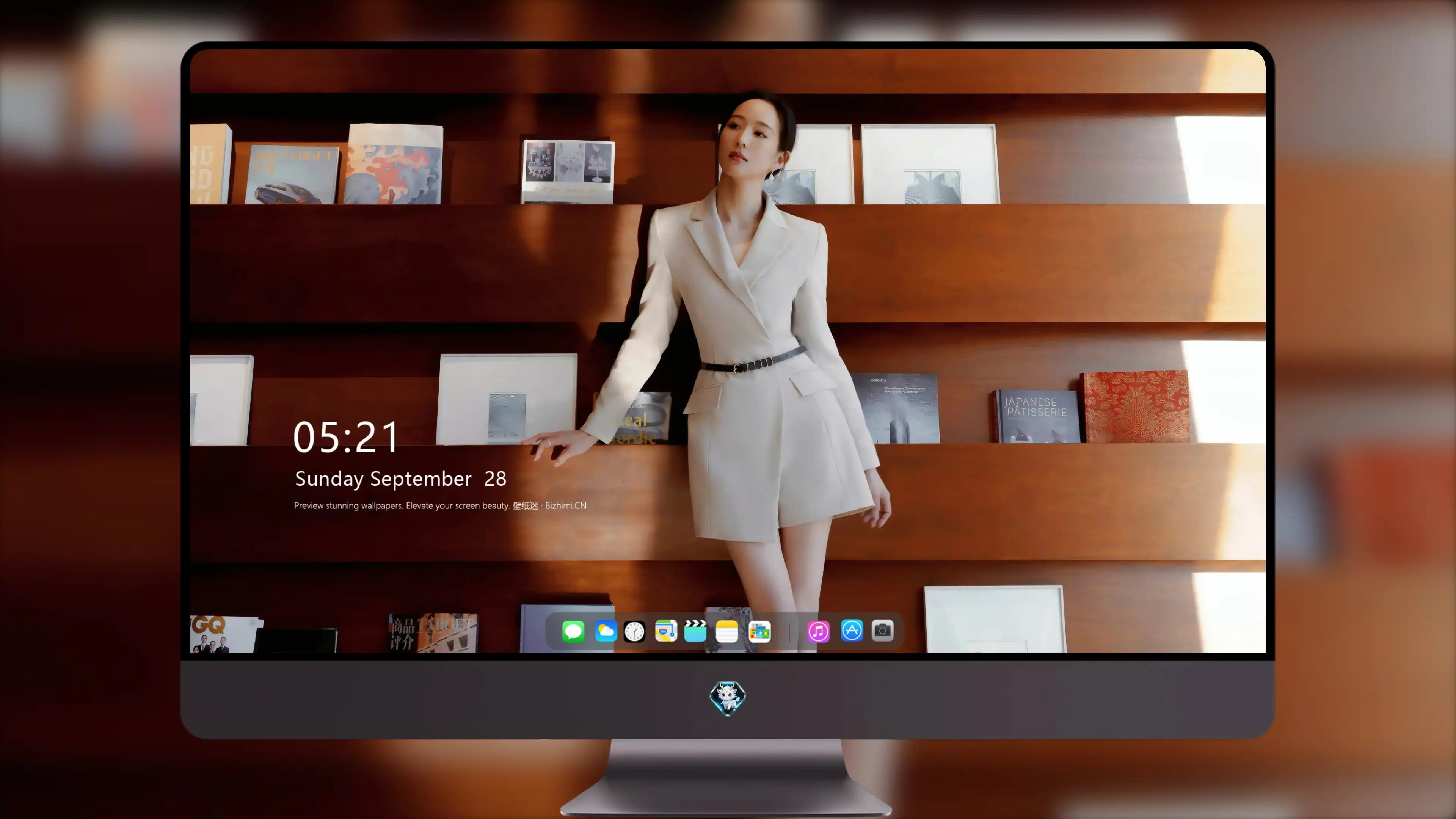Image resolution: width=1456 pixels, height=819 pixels.
Task: Open the Videos clapperboard app in dock
Action: click(695, 631)
